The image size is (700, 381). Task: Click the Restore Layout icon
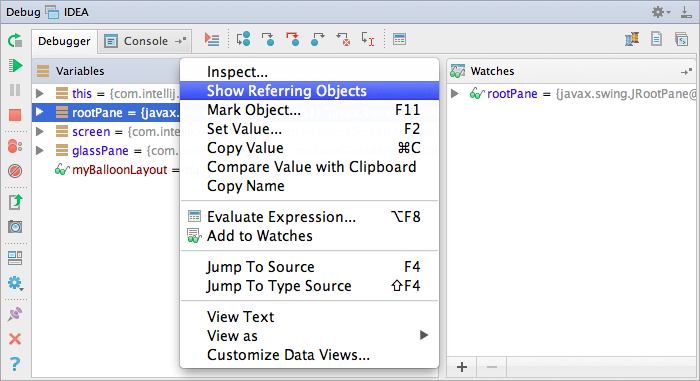(15, 258)
